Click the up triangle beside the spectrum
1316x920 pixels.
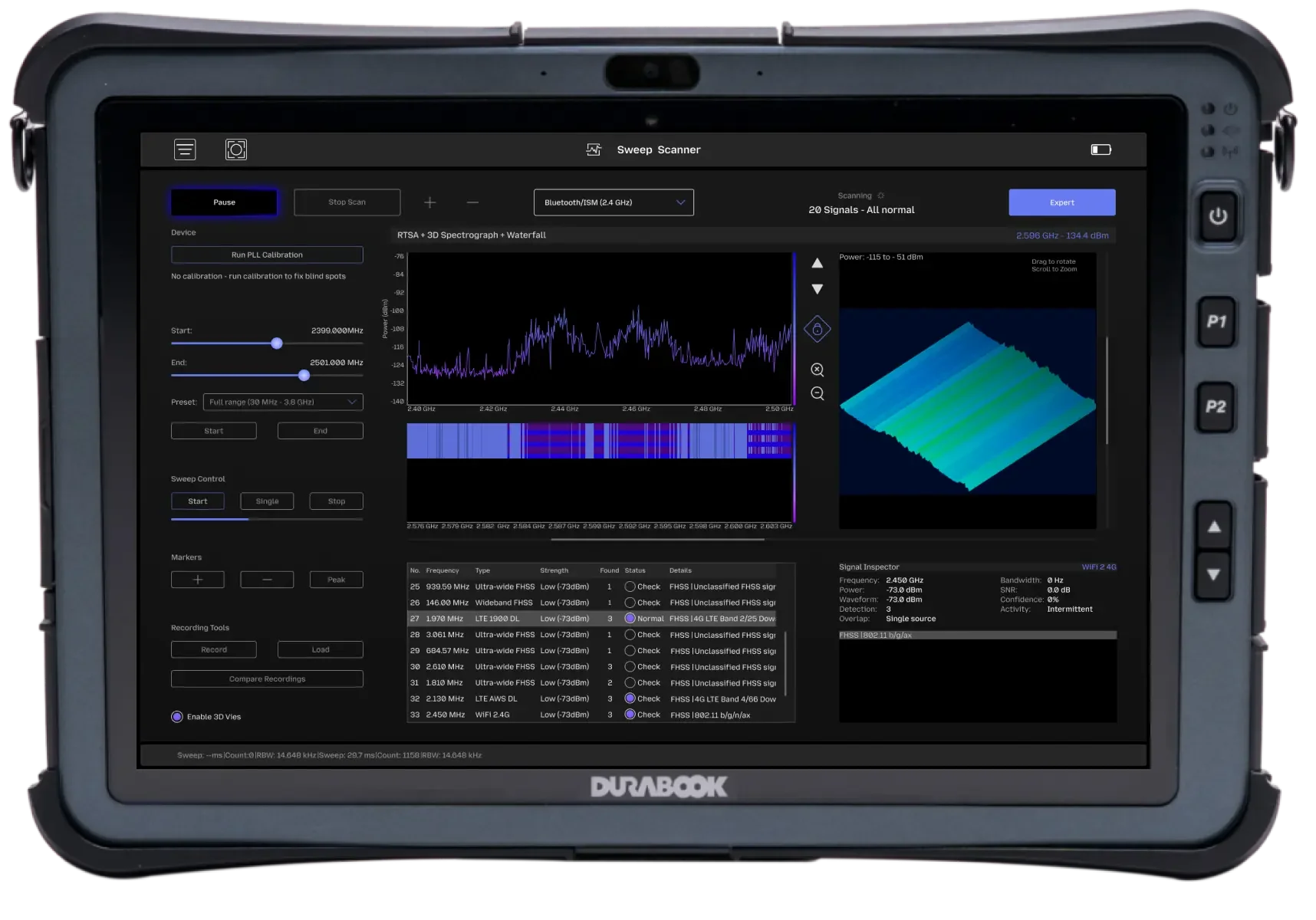tap(818, 263)
